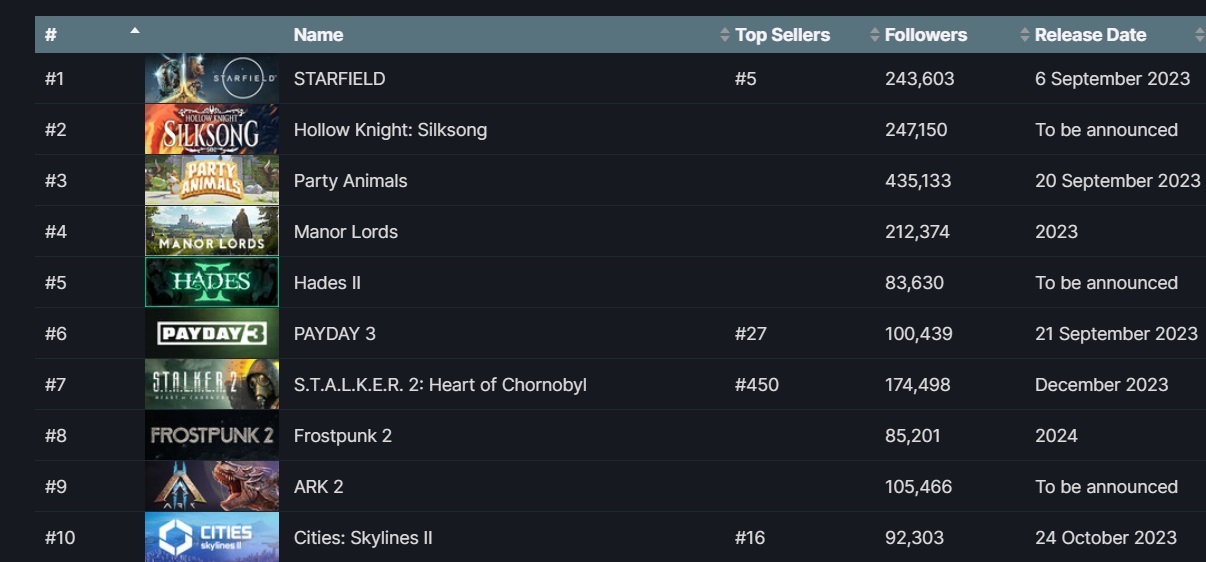Sort the table by Name header
Viewport: 1206px width, 562px height.
click(318, 35)
